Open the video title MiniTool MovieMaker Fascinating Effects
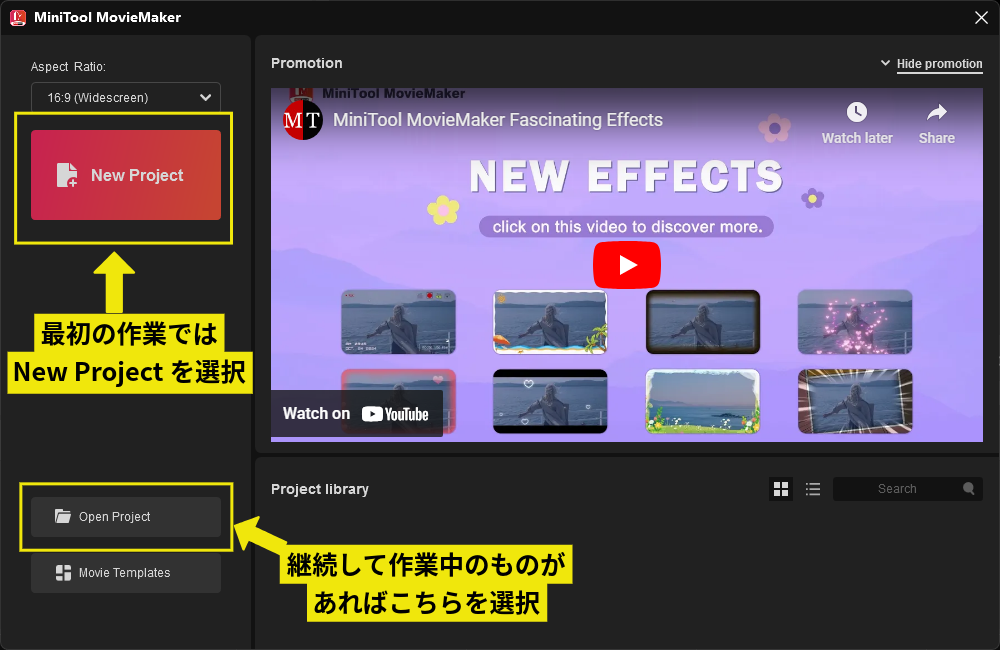This screenshot has width=1000, height=650. (498, 120)
